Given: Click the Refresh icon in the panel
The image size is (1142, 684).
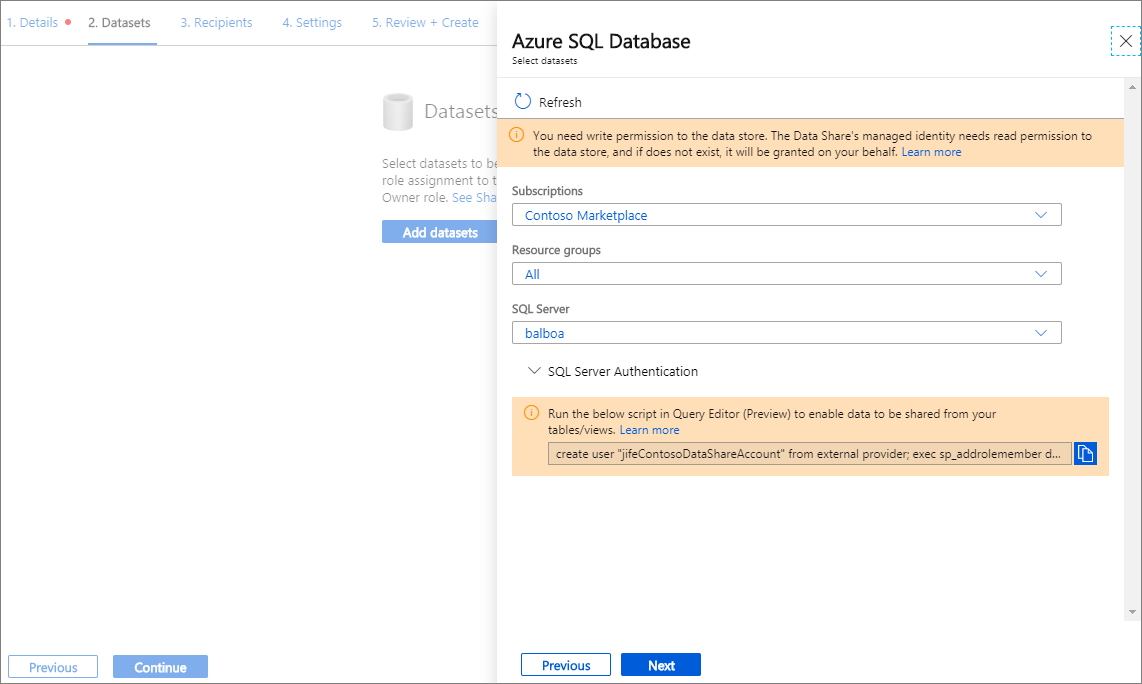Looking at the screenshot, I should (x=521, y=101).
